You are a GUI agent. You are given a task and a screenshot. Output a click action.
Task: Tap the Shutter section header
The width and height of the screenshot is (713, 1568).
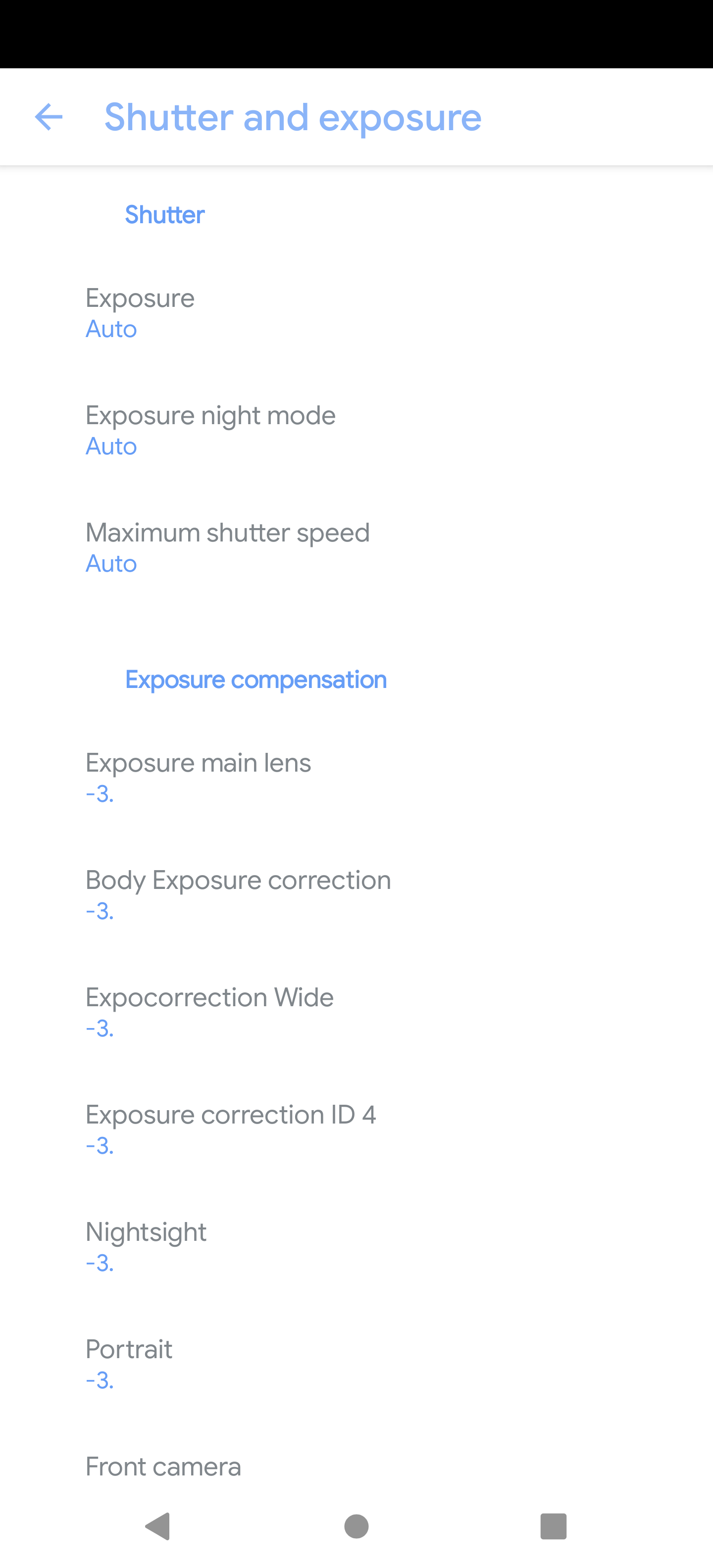(165, 215)
